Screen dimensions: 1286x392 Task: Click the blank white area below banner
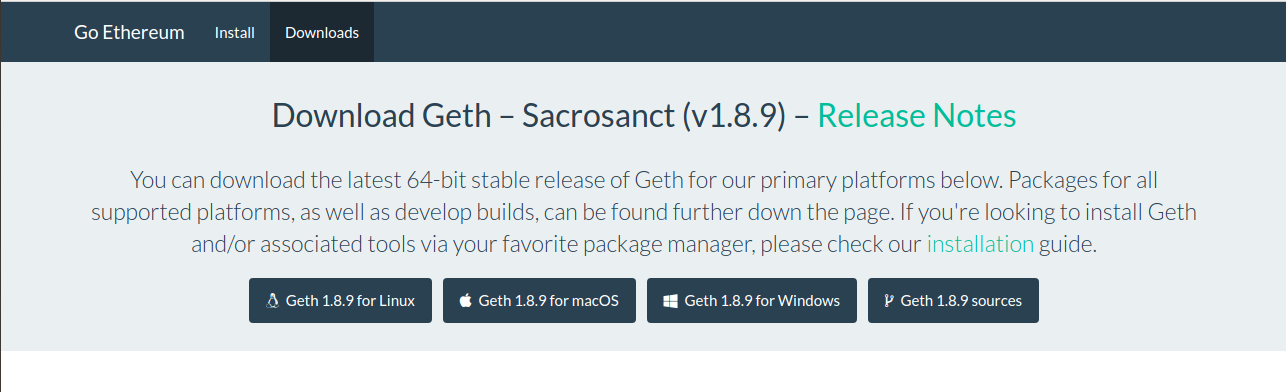(643, 371)
